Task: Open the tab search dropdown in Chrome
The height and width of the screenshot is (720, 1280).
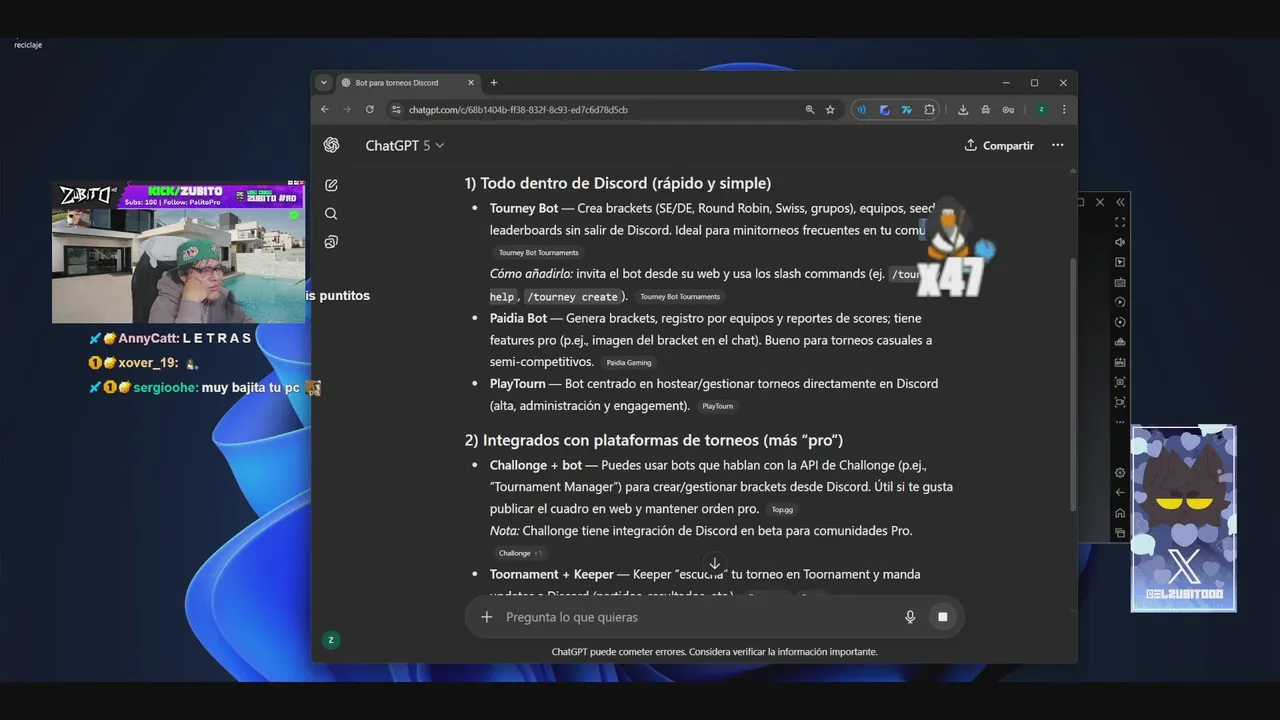Action: pos(323,83)
